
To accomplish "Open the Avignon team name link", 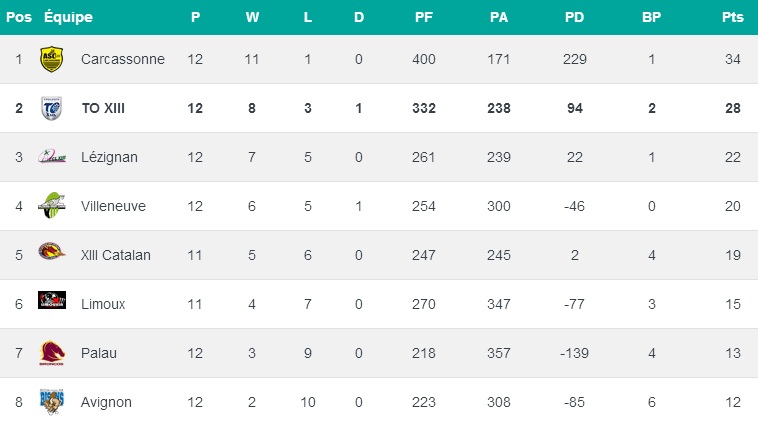I will pyautogui.click(x=107, y=402).
